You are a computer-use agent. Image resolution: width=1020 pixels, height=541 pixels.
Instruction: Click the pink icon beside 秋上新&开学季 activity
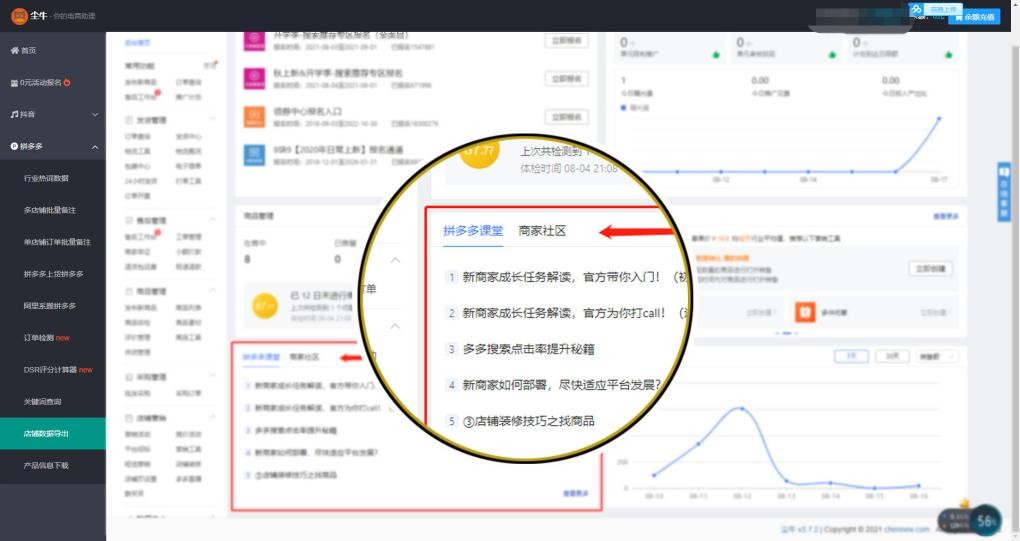point(254,78)
